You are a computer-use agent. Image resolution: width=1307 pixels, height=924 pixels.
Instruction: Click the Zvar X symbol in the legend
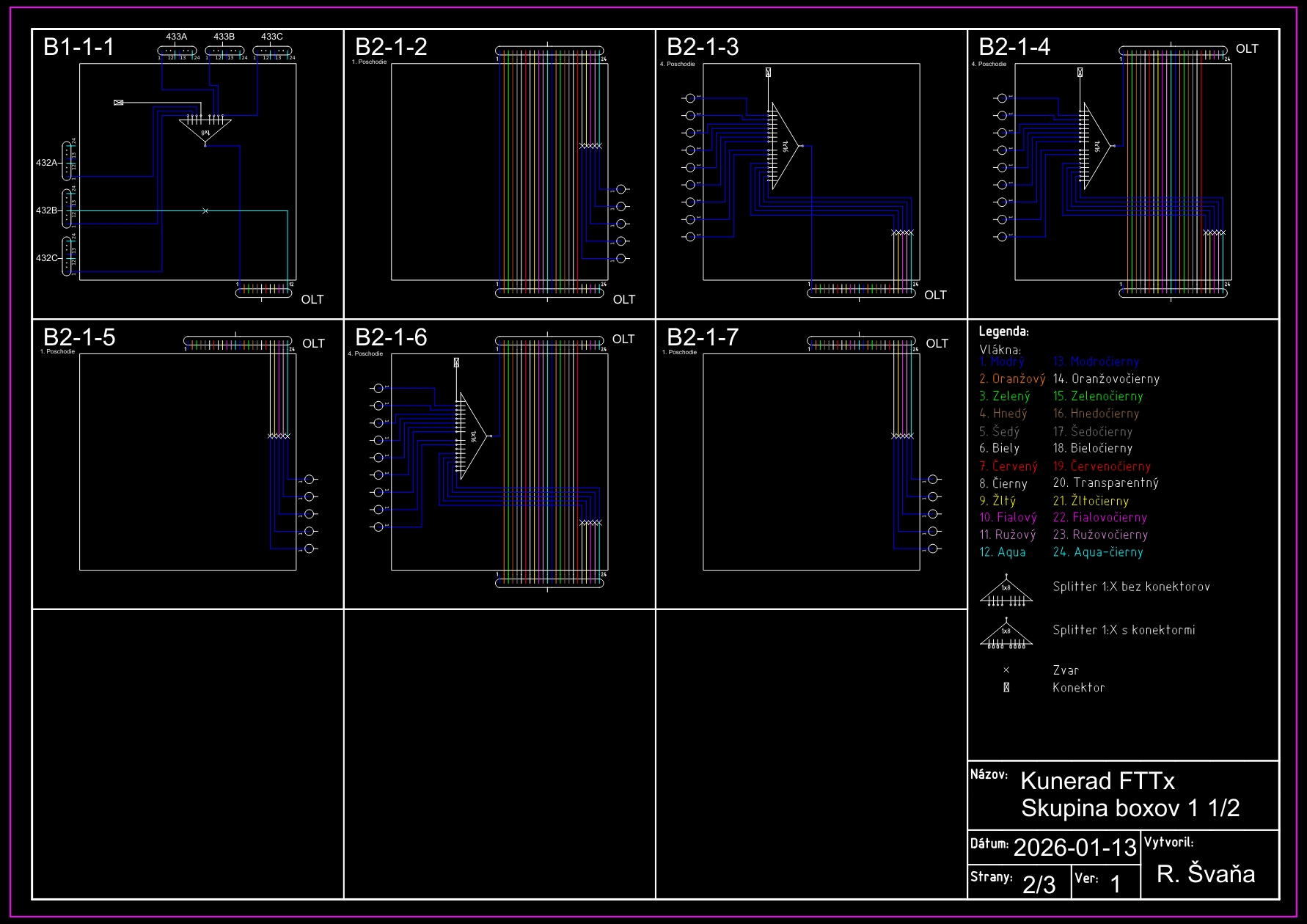point(1006,670)
